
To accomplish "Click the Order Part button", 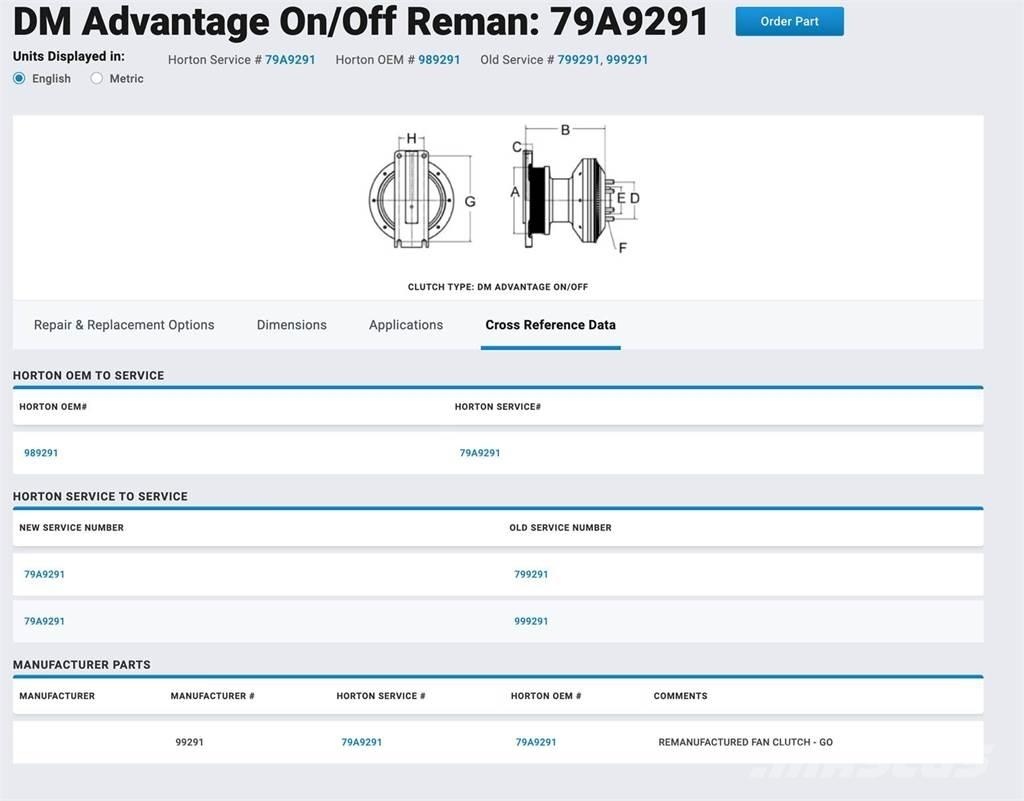I will (789, 21).
